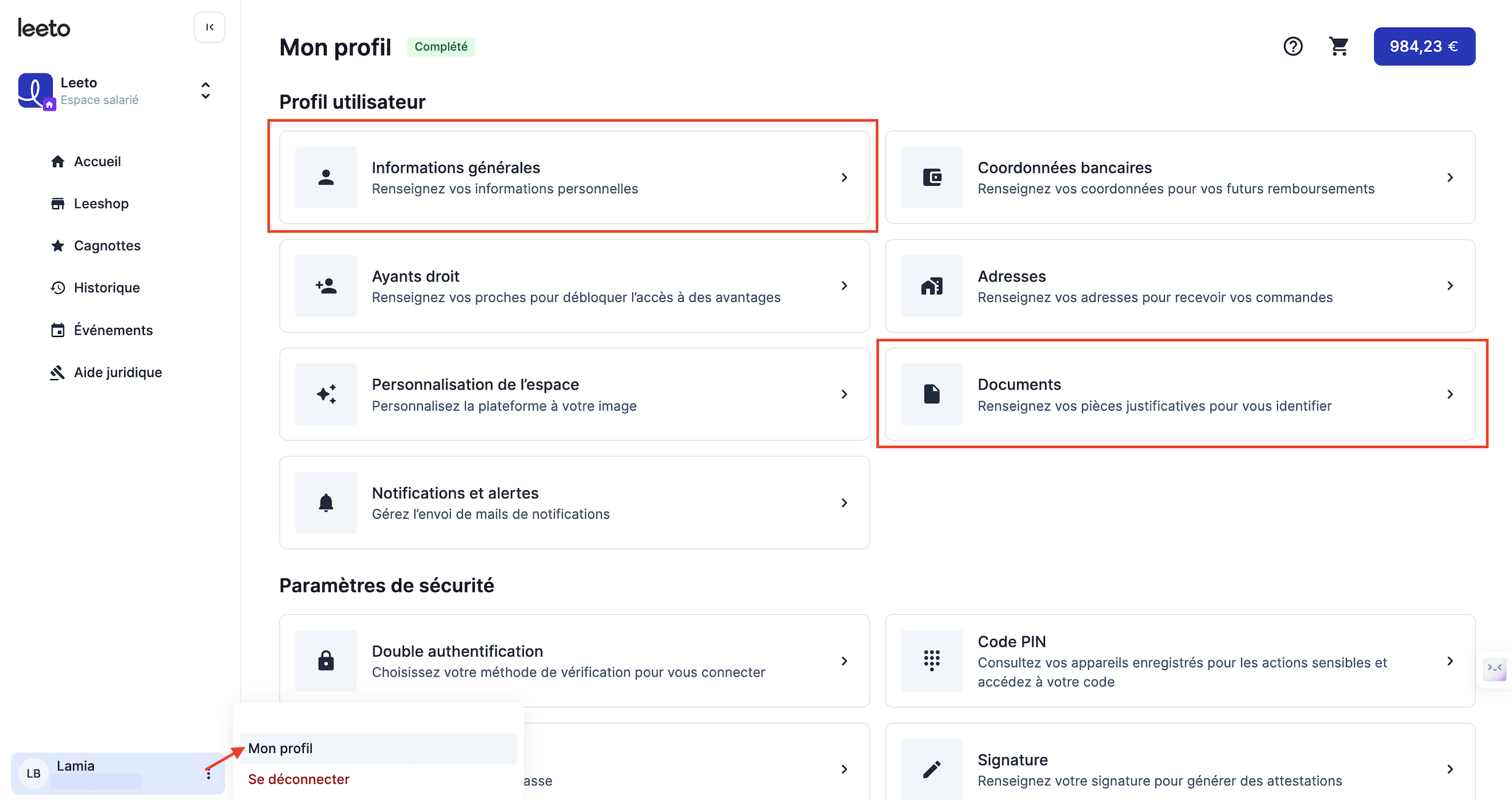Image resolution: width=1512 pixels, height=800 pixels.
Task: Go to Accueil in the sidebar
Action: 98,162
